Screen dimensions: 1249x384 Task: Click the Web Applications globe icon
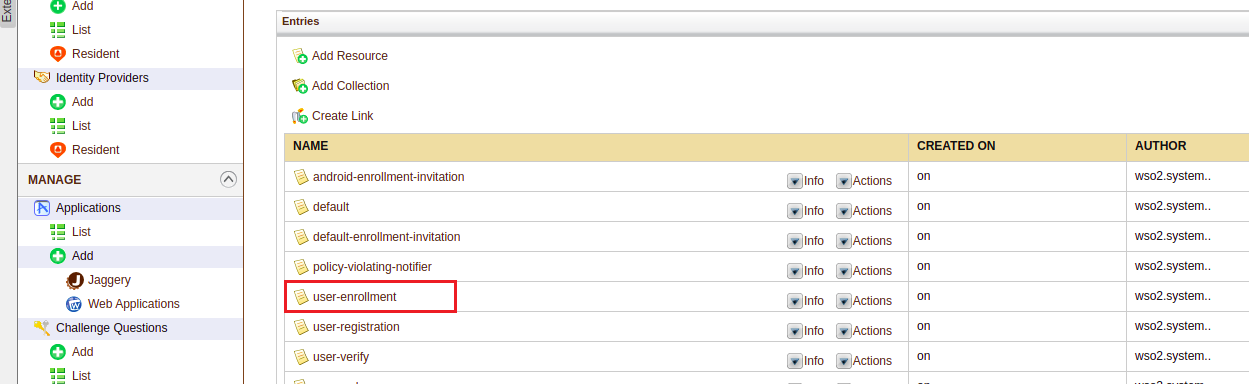74,304
